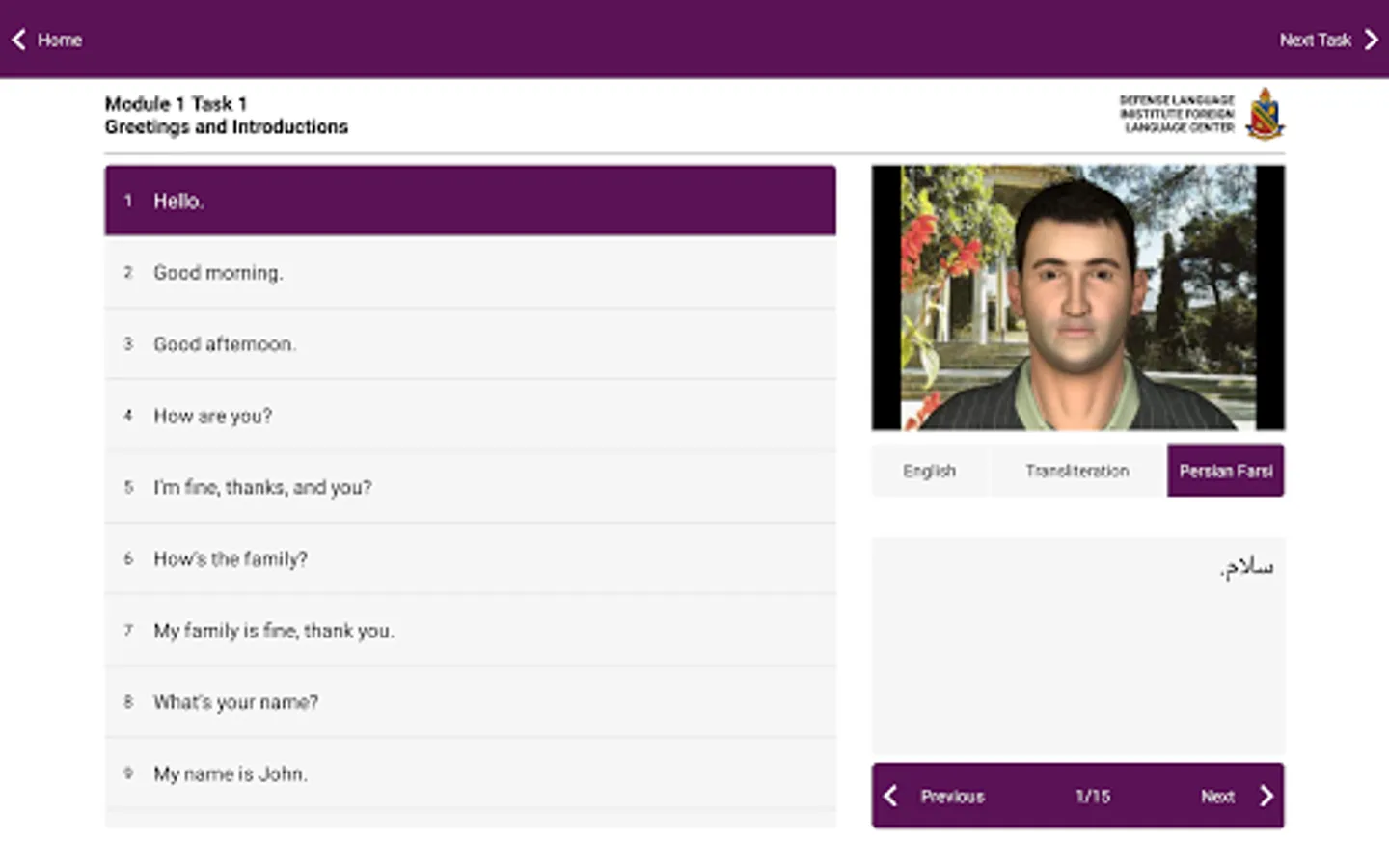This screenshot has height=868, width=1389.
Task: Select the Persian Farsi tab
Action: pyautogui.click(x=1225, y=471)
